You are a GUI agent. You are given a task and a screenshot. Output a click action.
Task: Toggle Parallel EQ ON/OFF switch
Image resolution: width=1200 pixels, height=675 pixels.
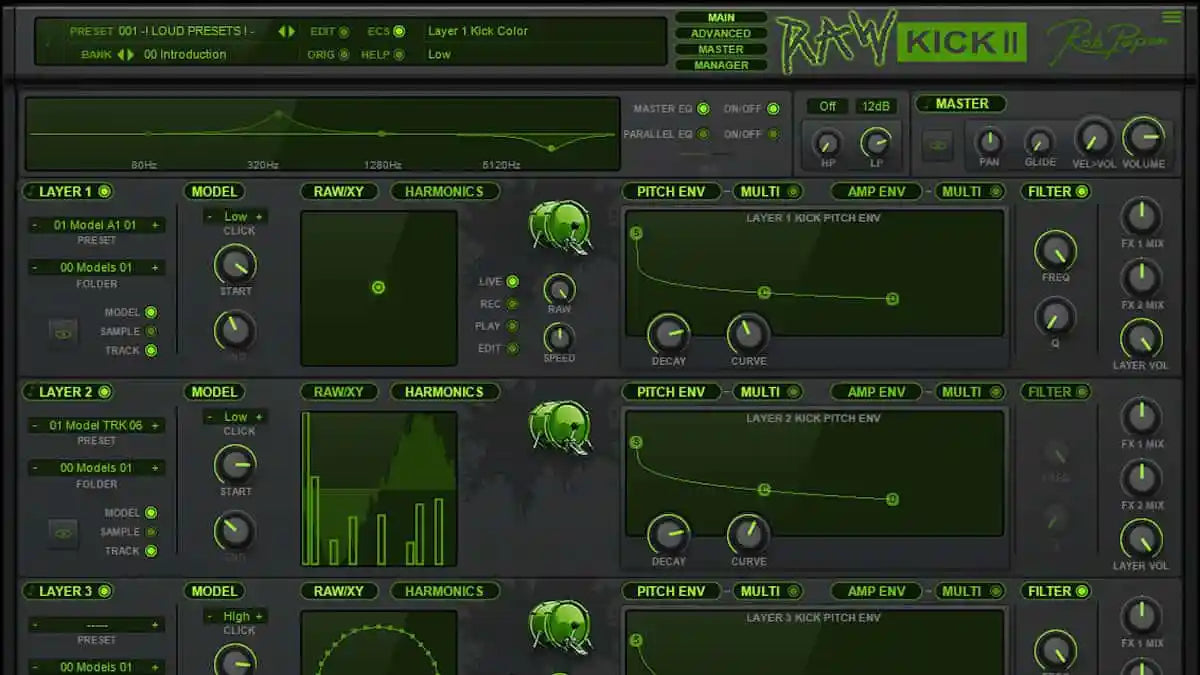coord(773,134)
